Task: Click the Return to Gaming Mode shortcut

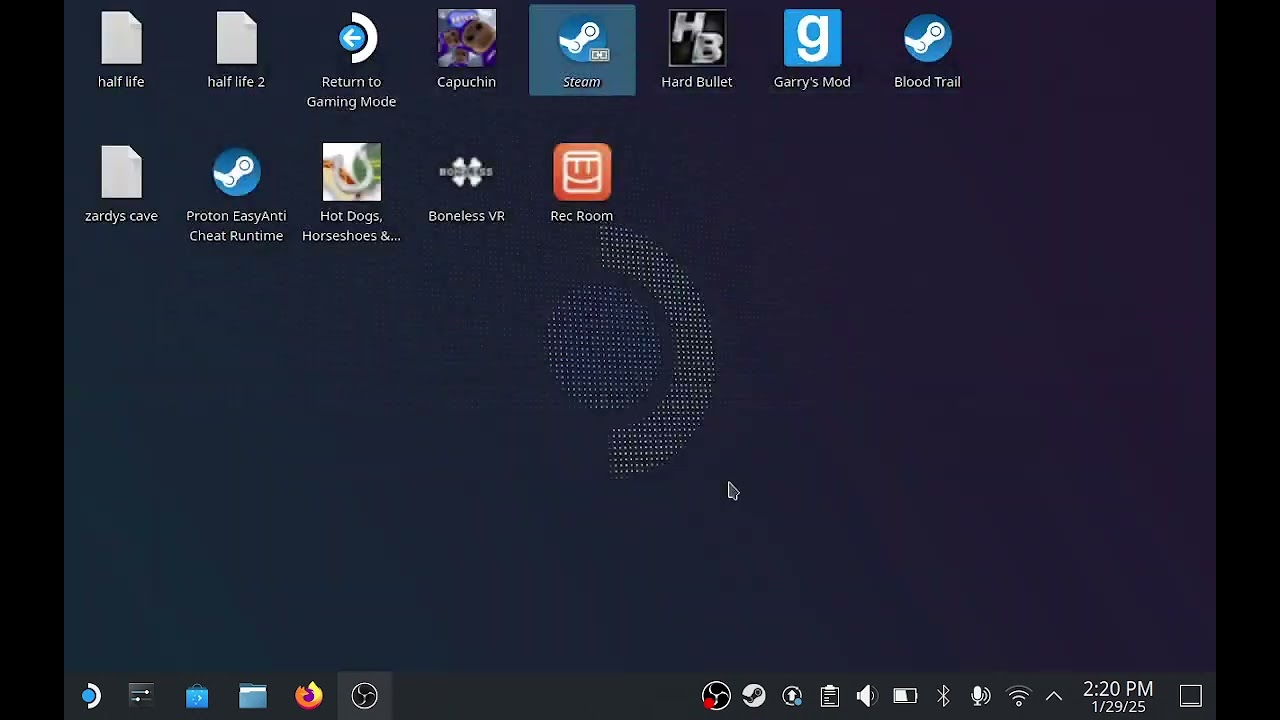Action: [x=351, y=60]
